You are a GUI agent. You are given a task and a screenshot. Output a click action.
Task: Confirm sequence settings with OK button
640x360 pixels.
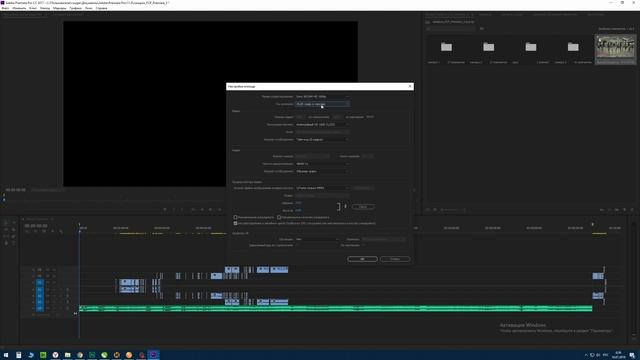pyautogui.click(x=362, y=259)
